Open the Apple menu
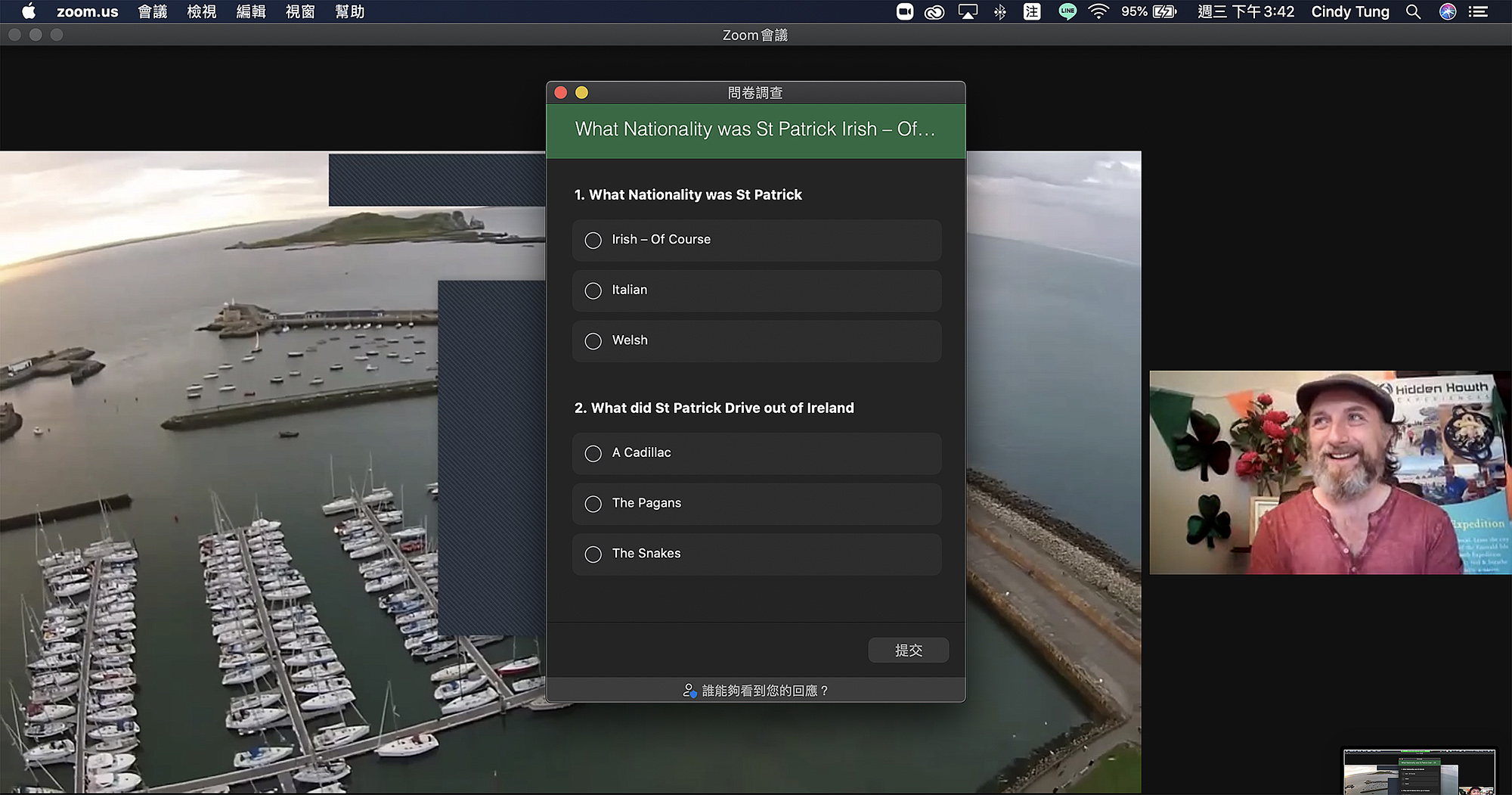Image resolution: width=1512 pixels, height=795 pixels. click(29, 11)
